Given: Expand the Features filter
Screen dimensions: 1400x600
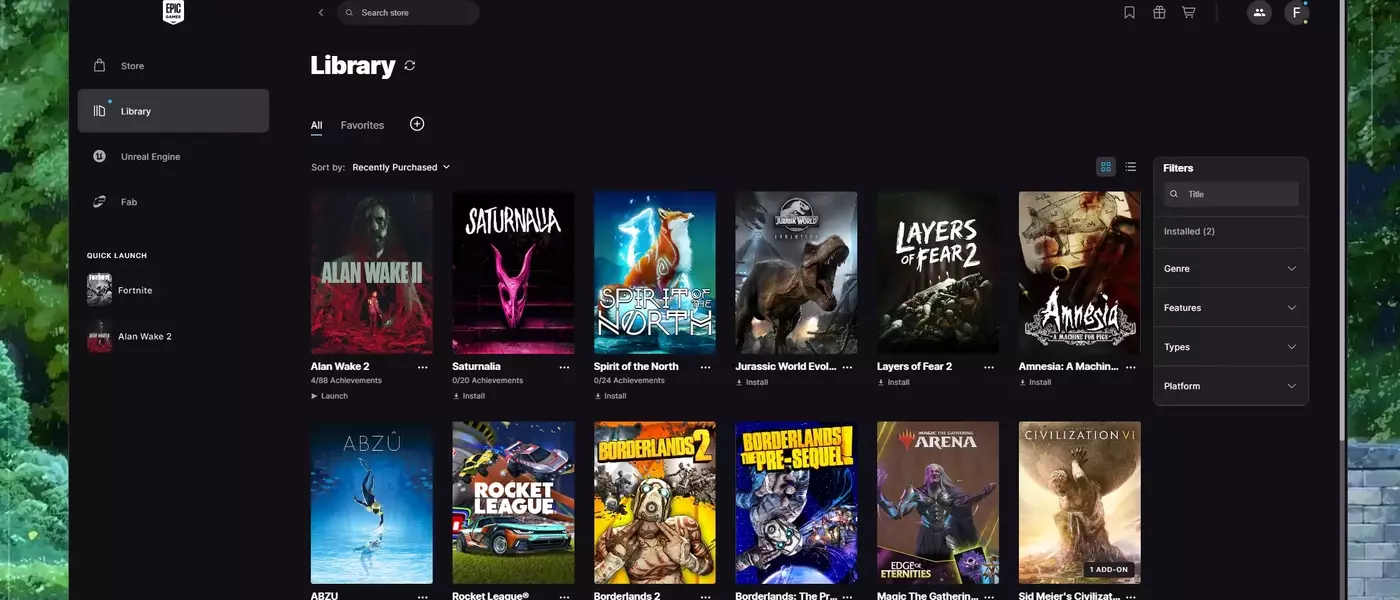Looking at the screenshot, I should pyautogui.click(x=1231, y=307).
